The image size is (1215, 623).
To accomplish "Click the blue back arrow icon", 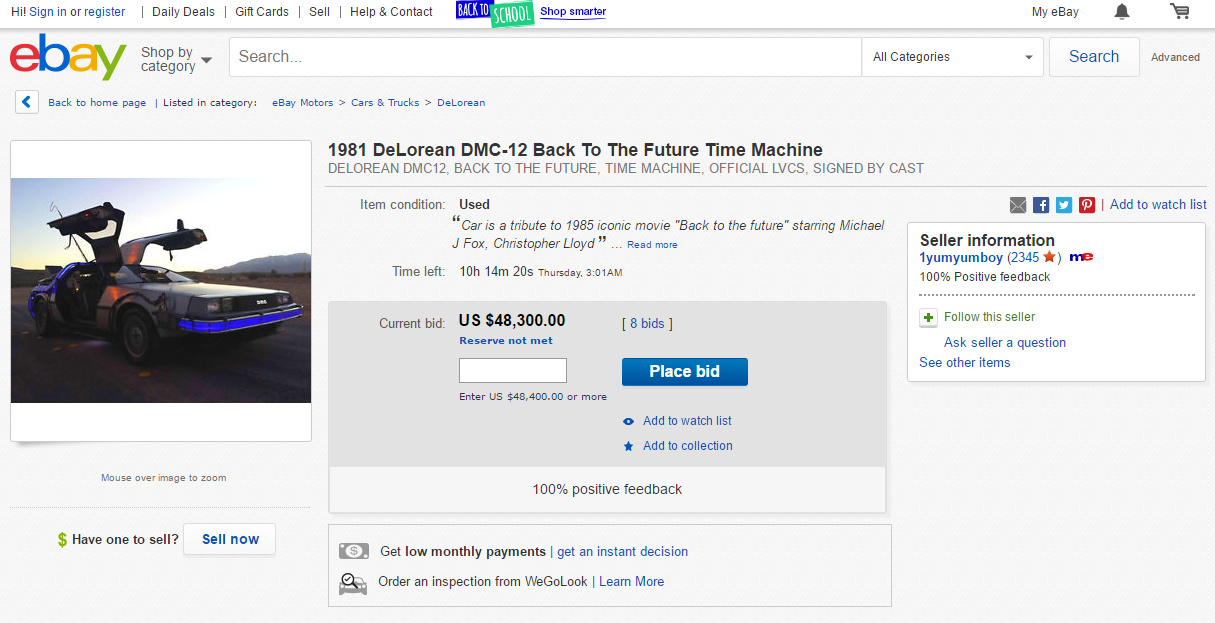I will click(27, 102).
